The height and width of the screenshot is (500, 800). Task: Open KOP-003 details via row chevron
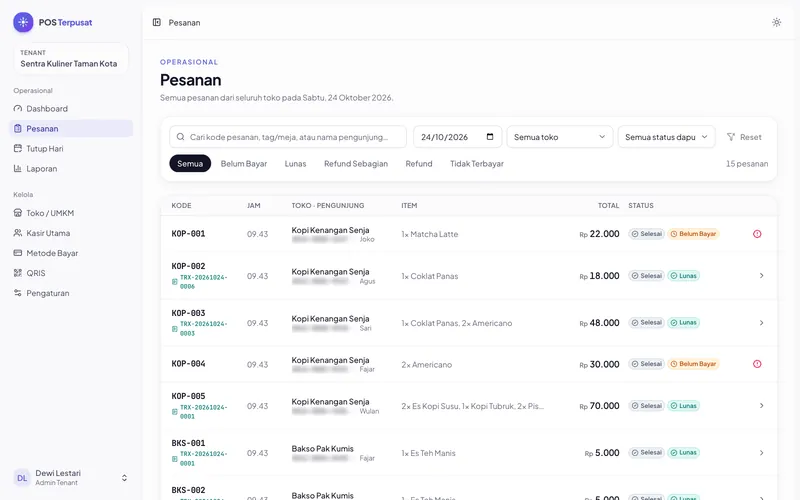pyautogui.click(x=761, y=322)
